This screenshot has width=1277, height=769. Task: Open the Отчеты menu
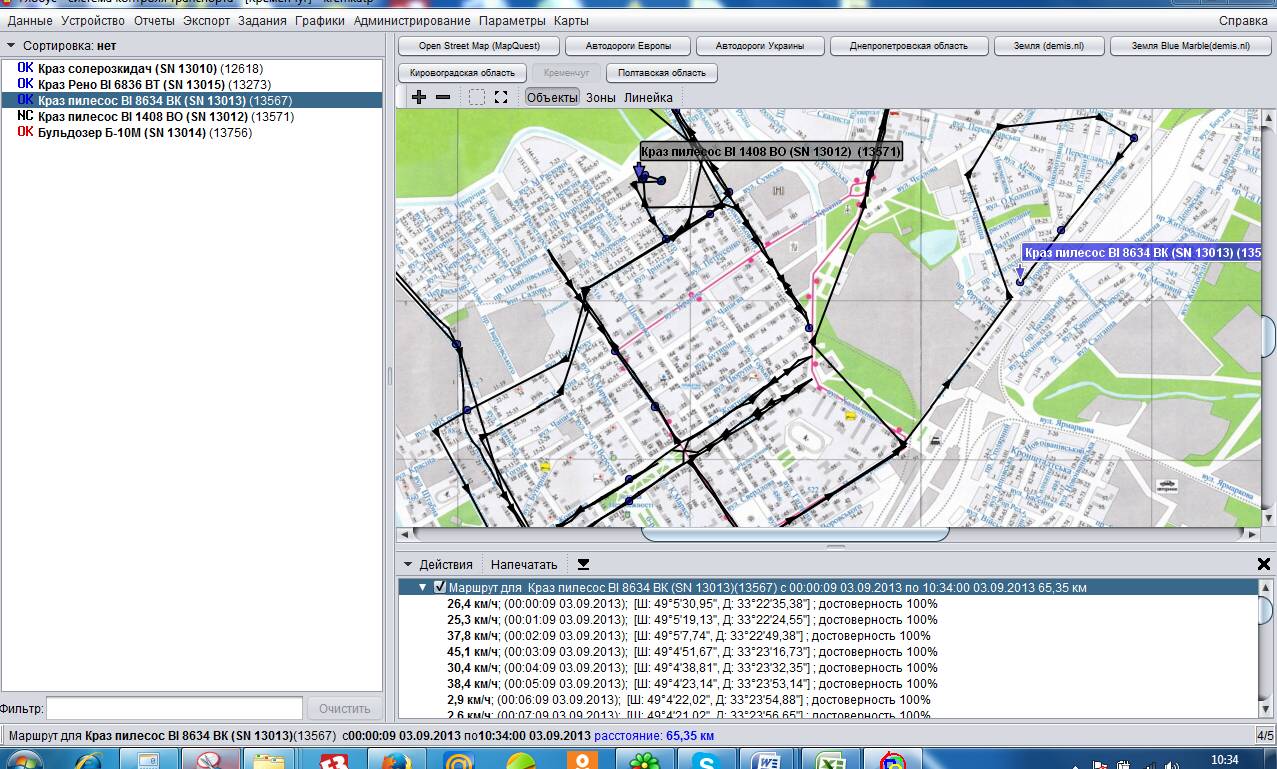click(154, 21)
